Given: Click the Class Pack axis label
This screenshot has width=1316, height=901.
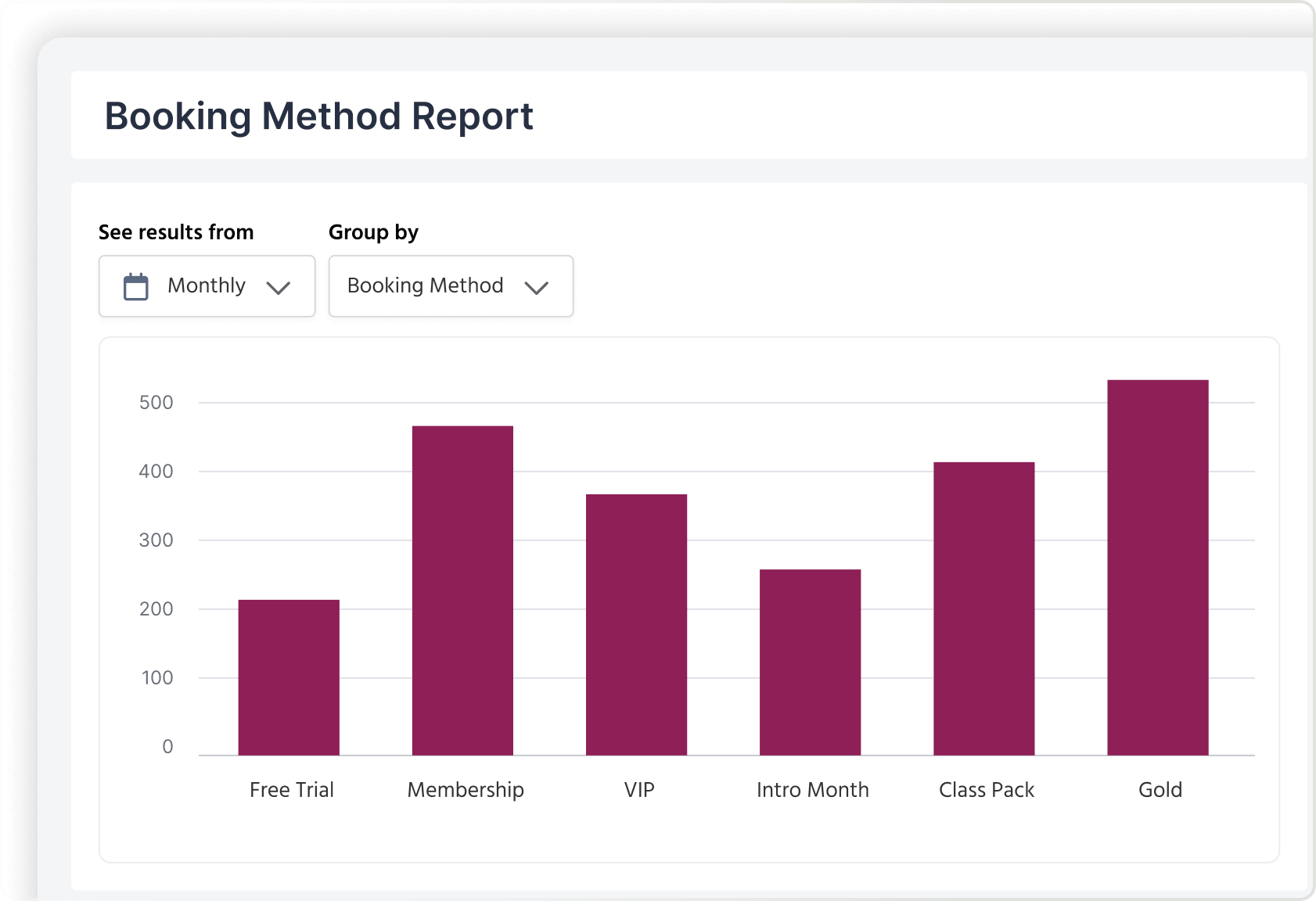Looking at the screenshot, I should [x=987, y=790].
